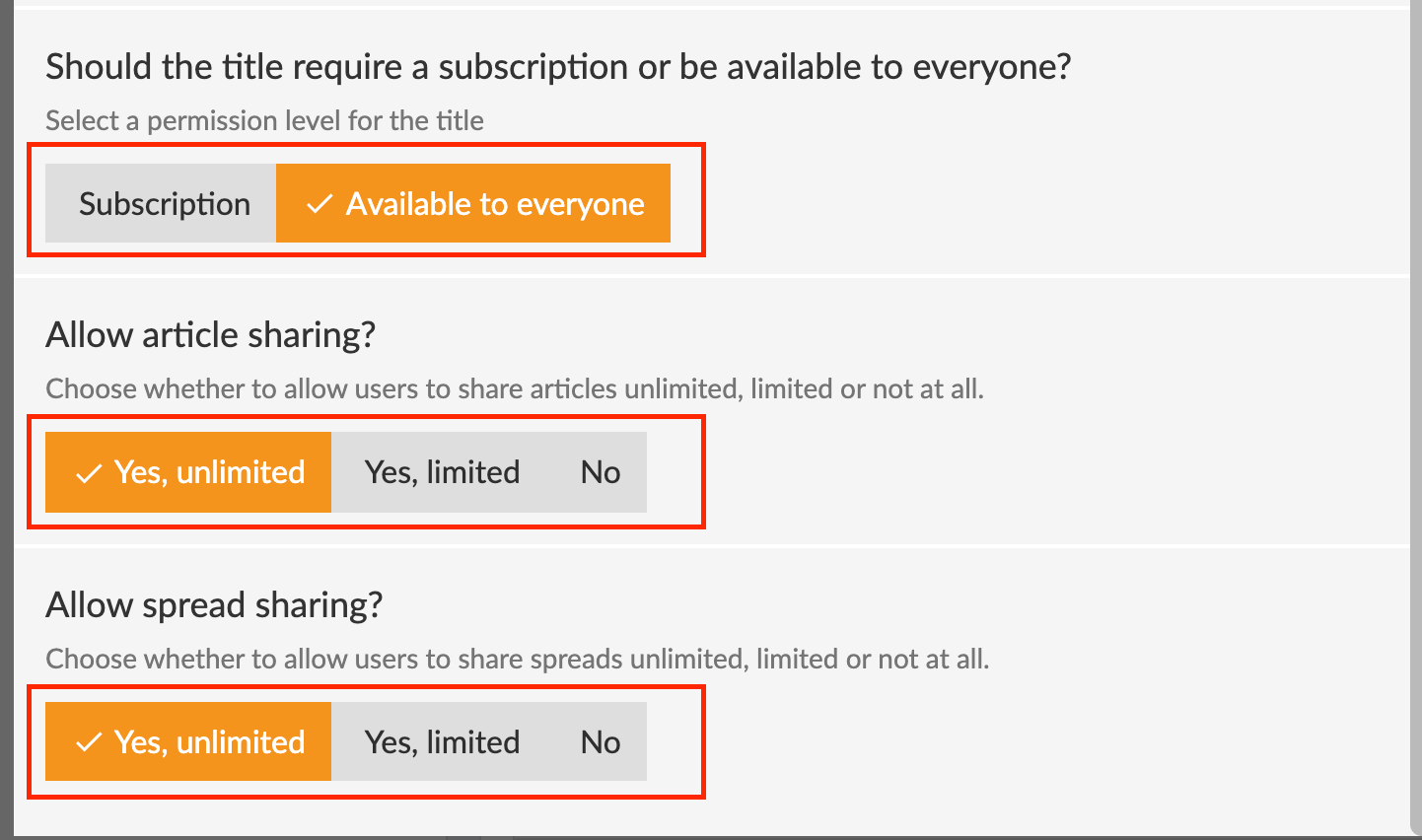Click the checkmark icon on Available to everyone
The width and height of the screenshot is (1422, 840).
click(319, 204)
